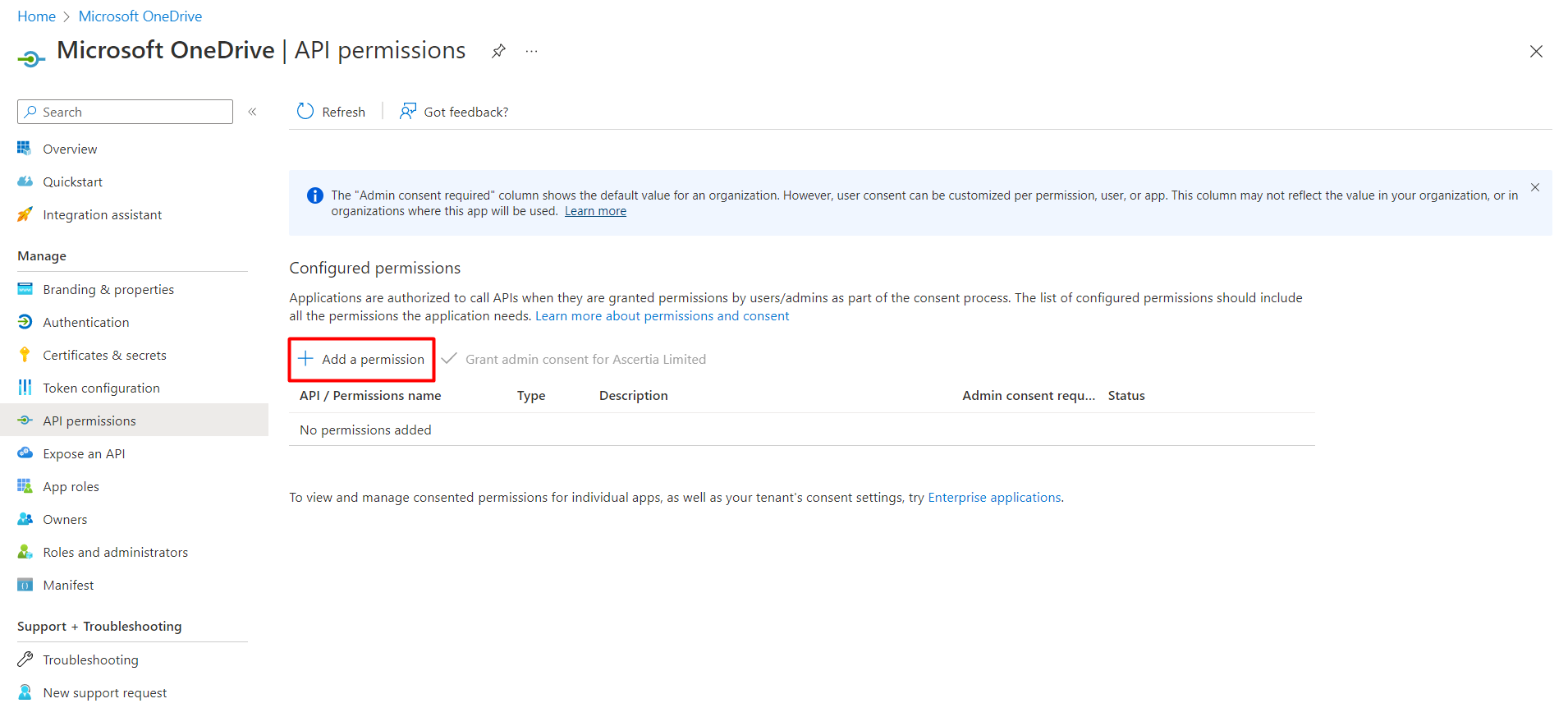This screenshot has width=1568, height=717.
Task: Click the Branding & properties icon
Action: pos(25,289)
